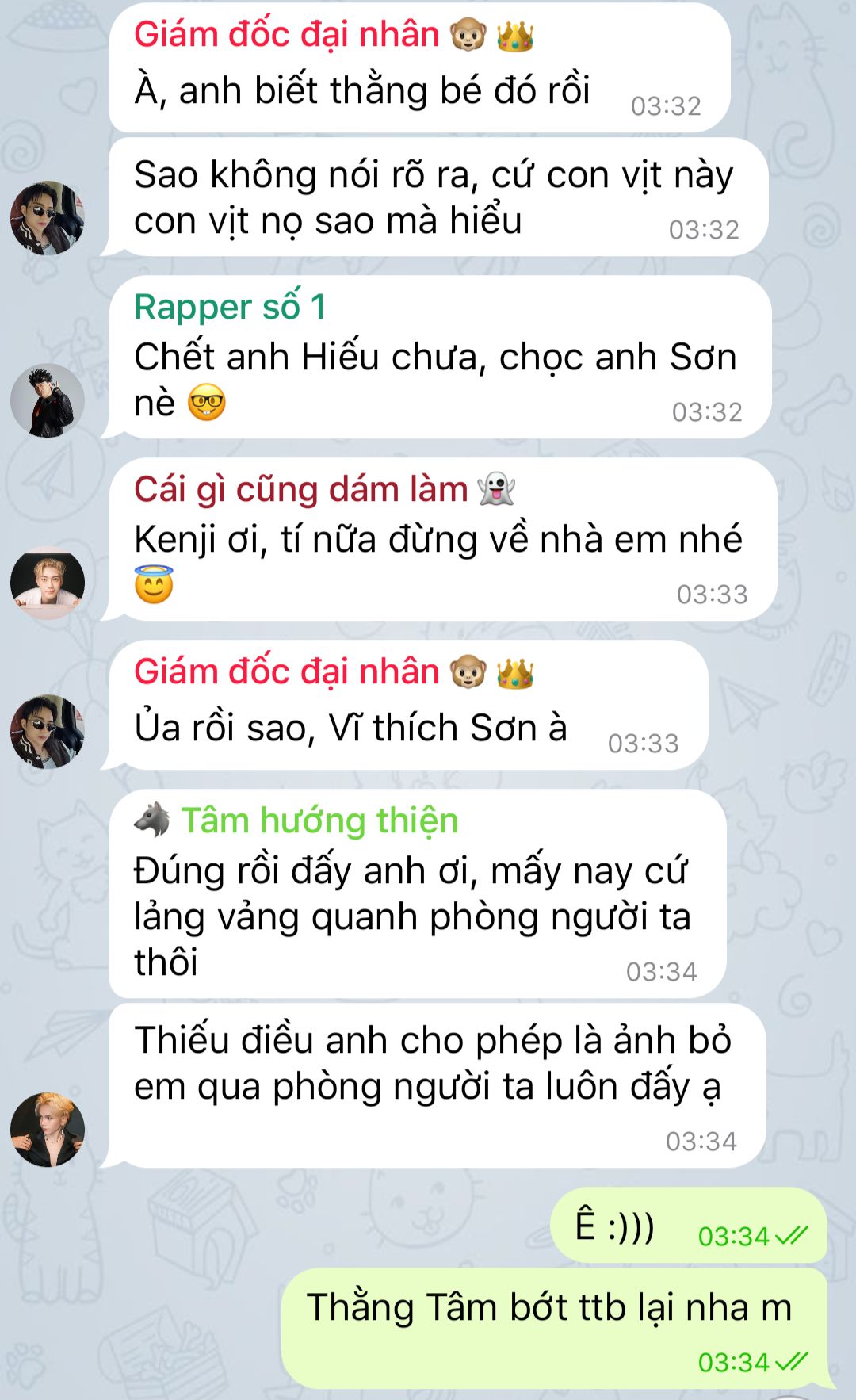Open blond-haired avatar near 'Thiếu điều' message
The image size is (856, 1400).
48,1130
